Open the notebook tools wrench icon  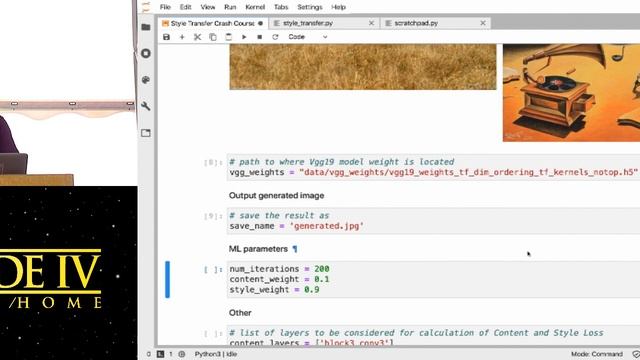(x=146, y=106)
